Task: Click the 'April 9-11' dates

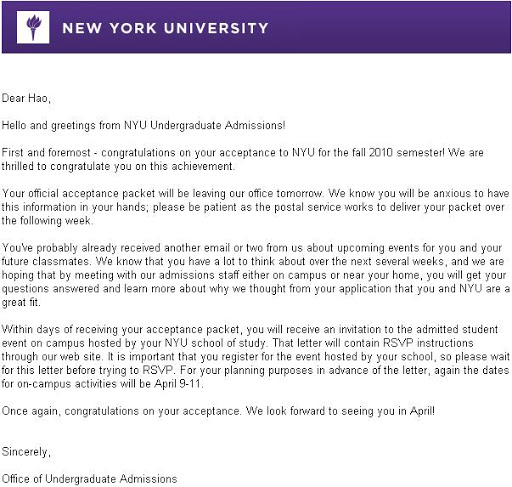Action: (178, 384)
